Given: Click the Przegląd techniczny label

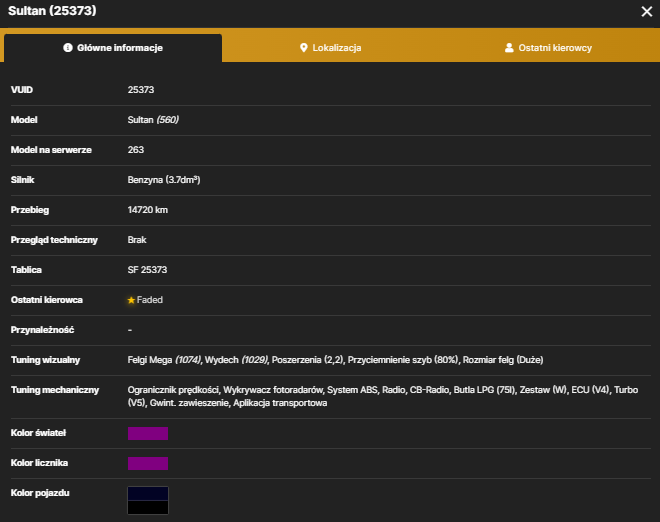Looking at the screenshot, I should (54, 240).
